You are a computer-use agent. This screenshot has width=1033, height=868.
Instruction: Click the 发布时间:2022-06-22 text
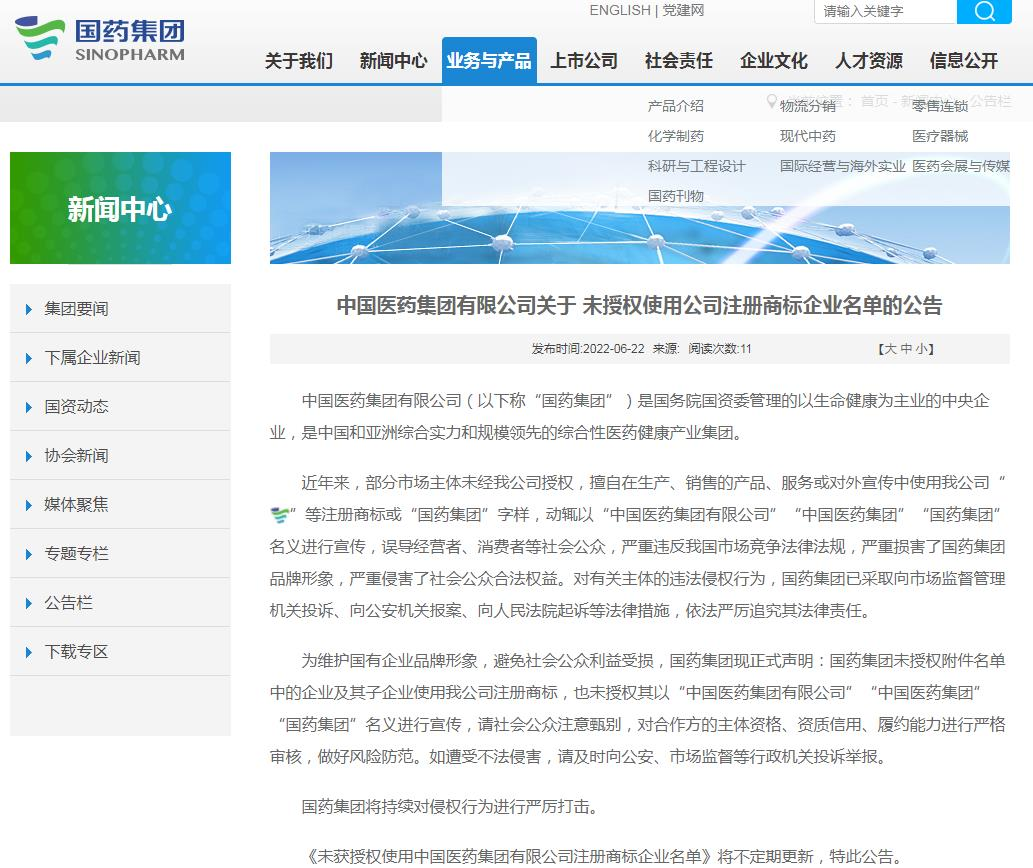(x=588, y=349)
